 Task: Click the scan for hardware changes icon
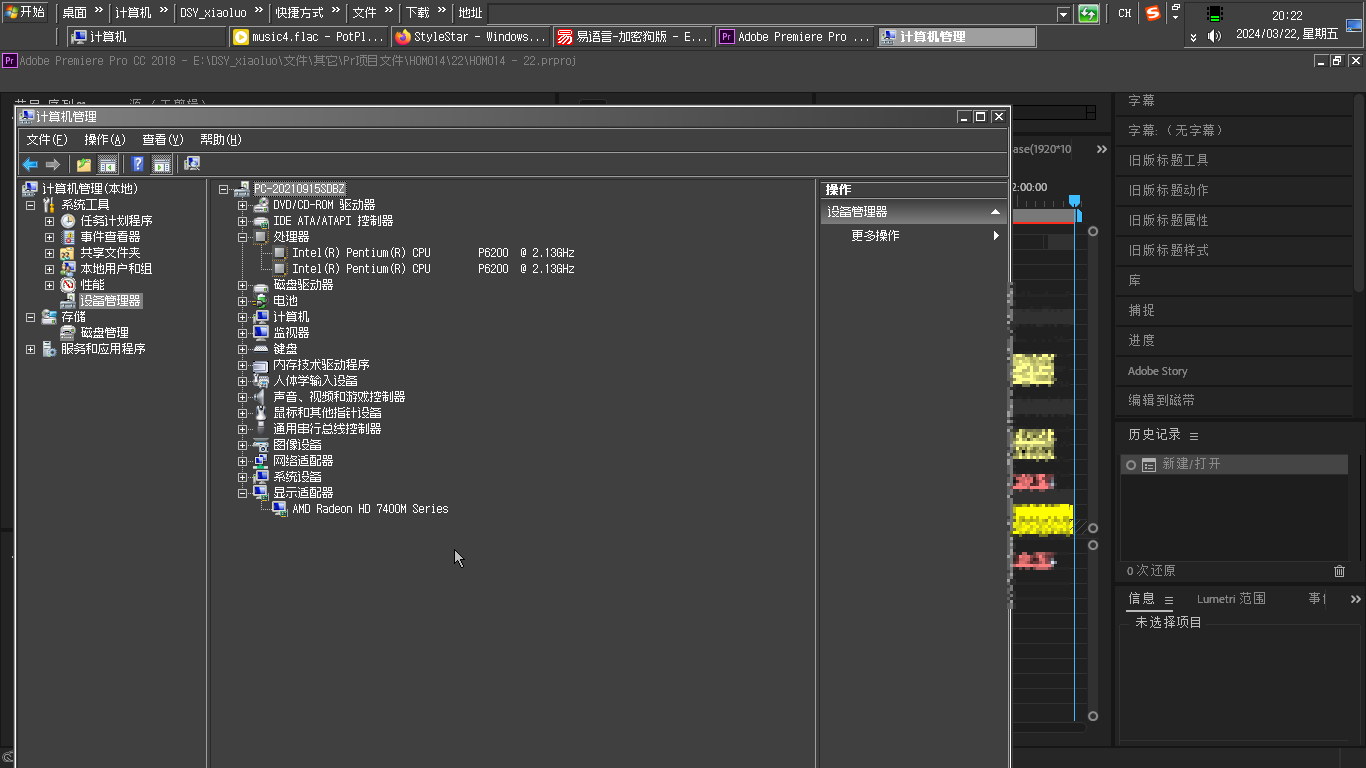(x=192, y=164)
